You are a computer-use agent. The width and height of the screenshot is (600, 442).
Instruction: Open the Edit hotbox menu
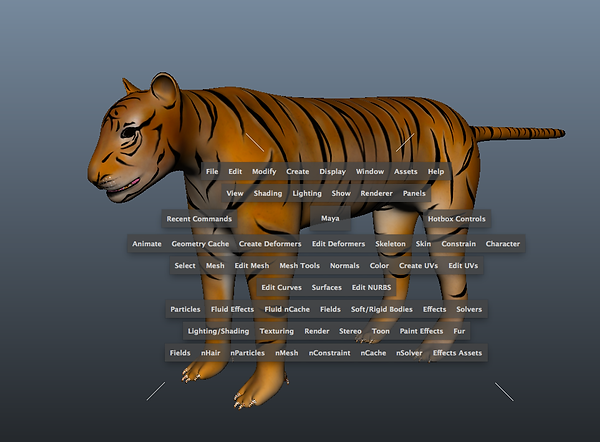pos(235,171)
